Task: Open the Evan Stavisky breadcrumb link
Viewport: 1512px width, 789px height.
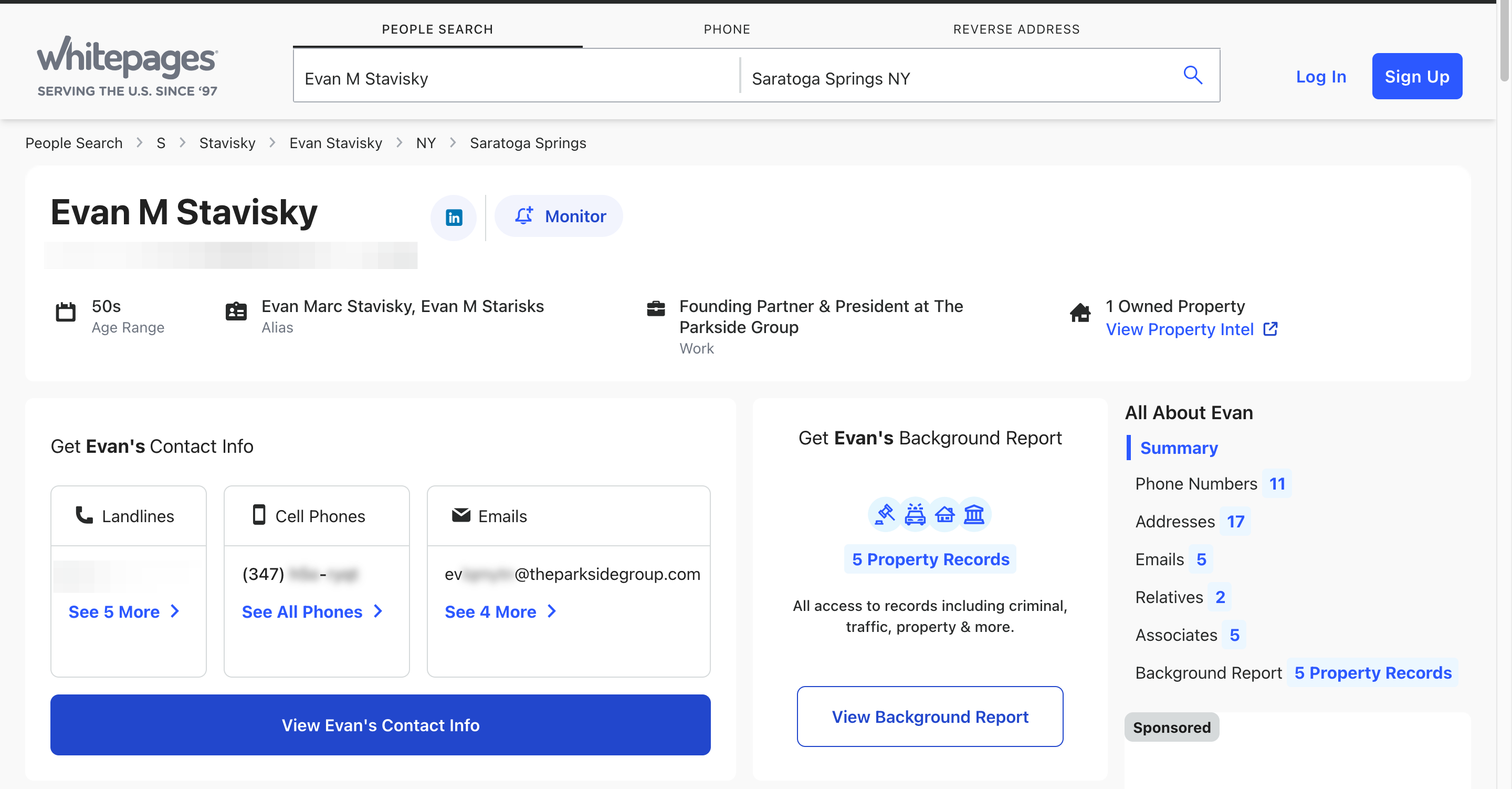Action: (x=336, y=143)
